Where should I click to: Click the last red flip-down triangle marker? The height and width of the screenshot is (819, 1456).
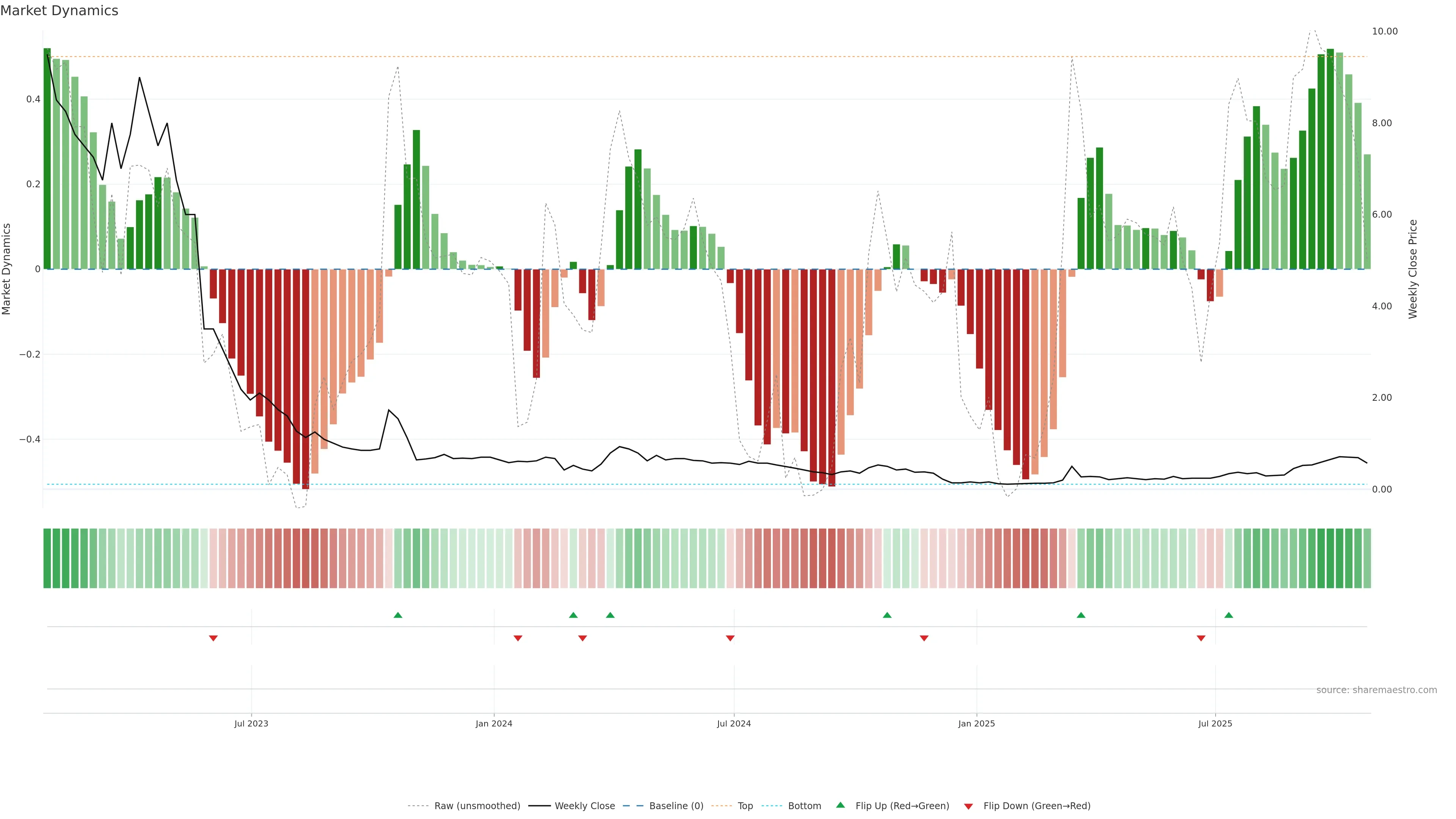(1201, 638)
